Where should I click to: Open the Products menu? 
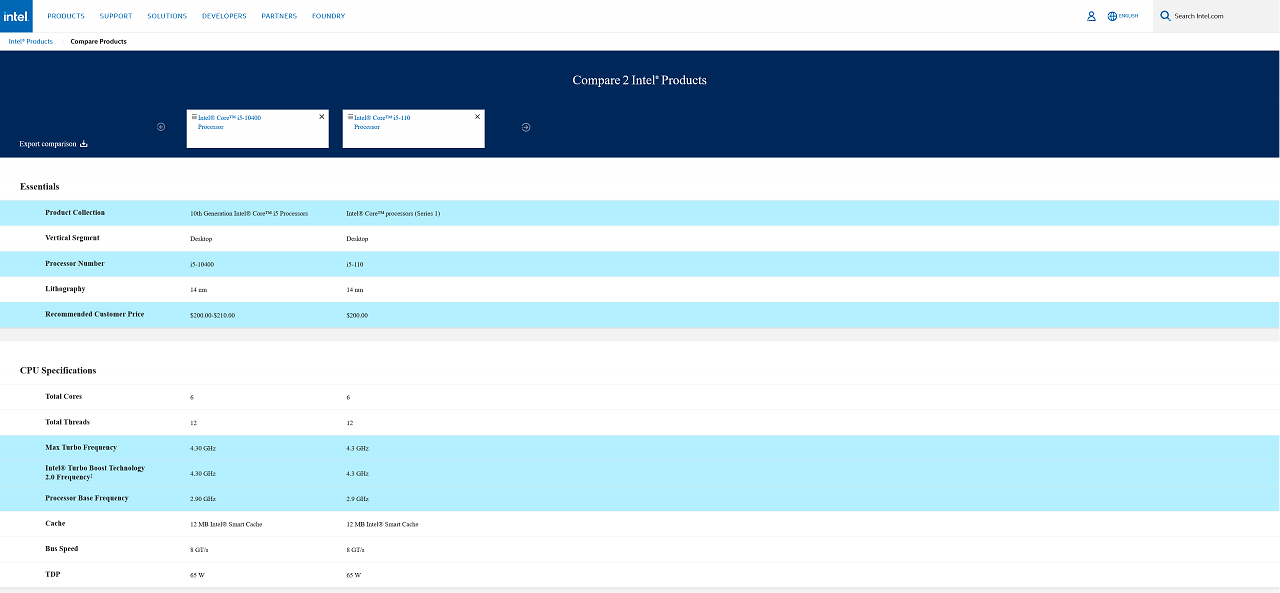(x=66, y=16)
